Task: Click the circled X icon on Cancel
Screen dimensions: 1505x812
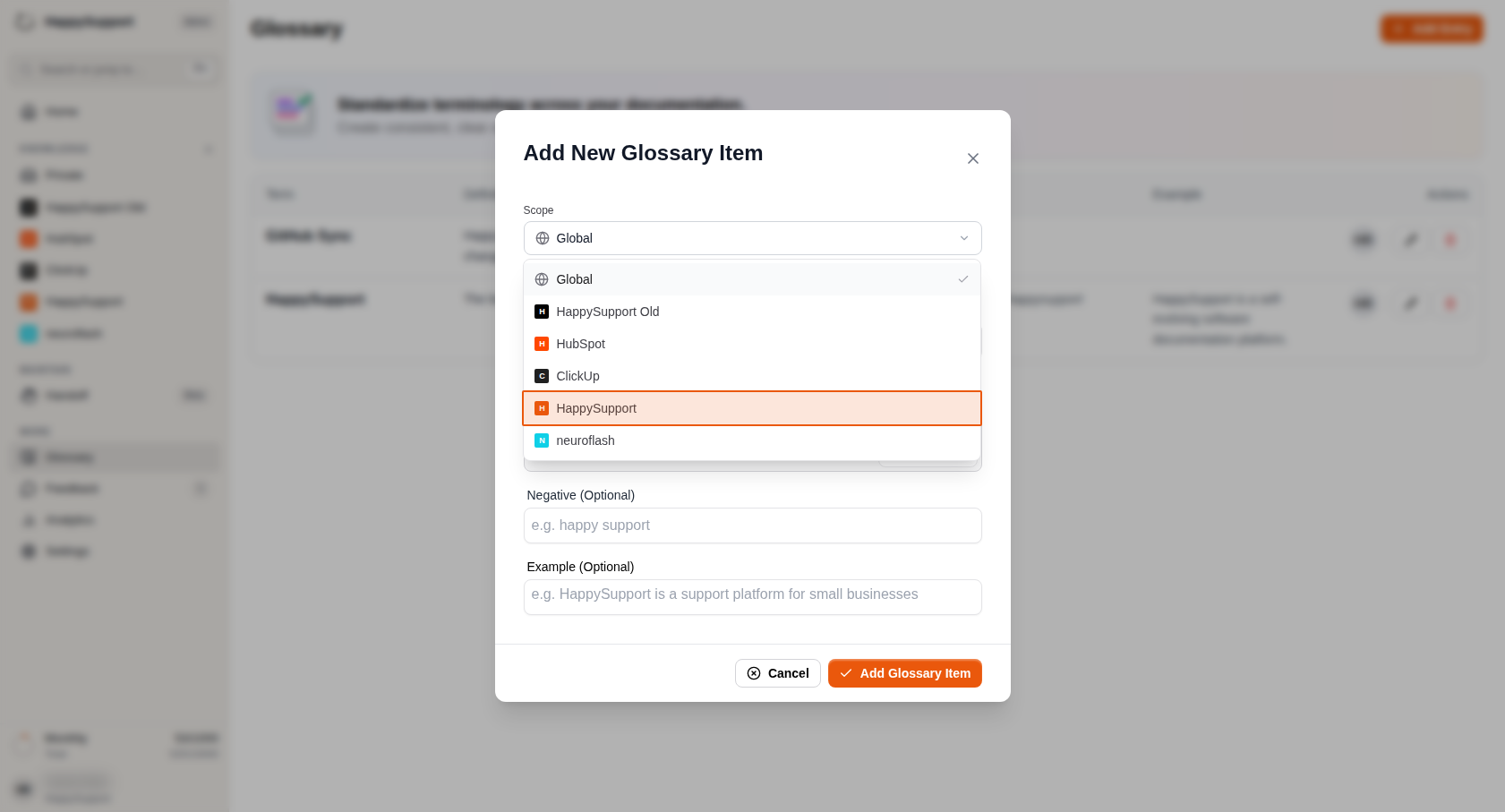Action: (754, 673)
